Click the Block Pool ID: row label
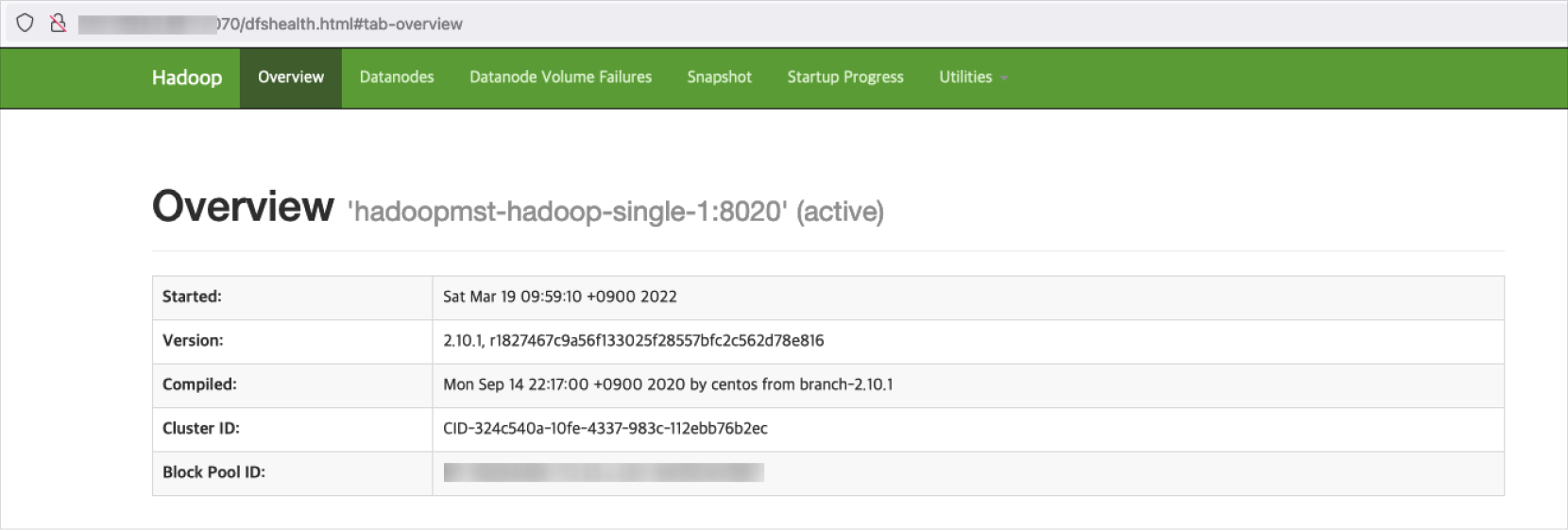This screenshot has width=1568, height=530. click(213, 472)
